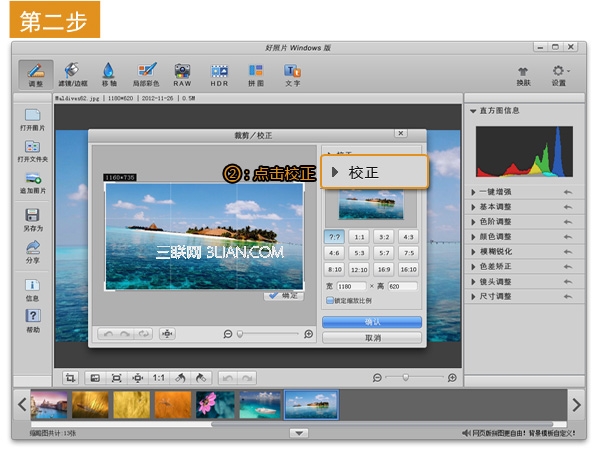Click 追加图片 add image in sidebar
Image resolution: width=600 pixels, height=458 pixels.
[33, 183]
